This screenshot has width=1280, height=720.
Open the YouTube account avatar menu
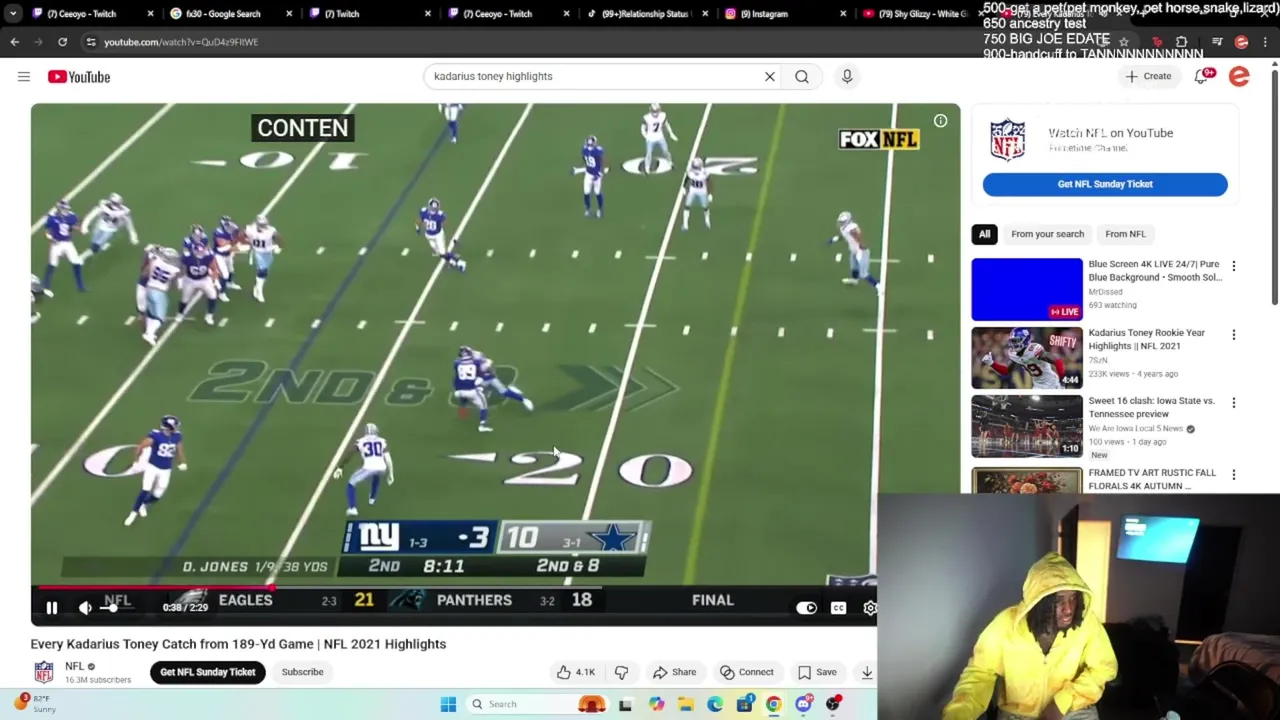[x=1239, y=76]
